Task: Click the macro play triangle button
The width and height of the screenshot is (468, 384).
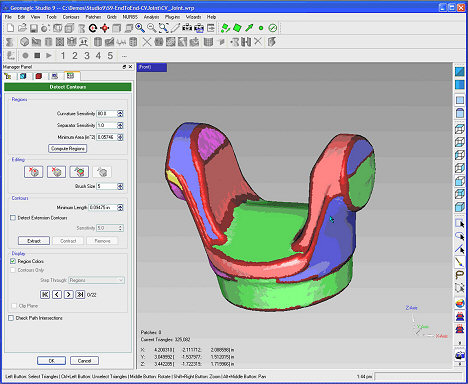Action: click(x=49, y=55)
